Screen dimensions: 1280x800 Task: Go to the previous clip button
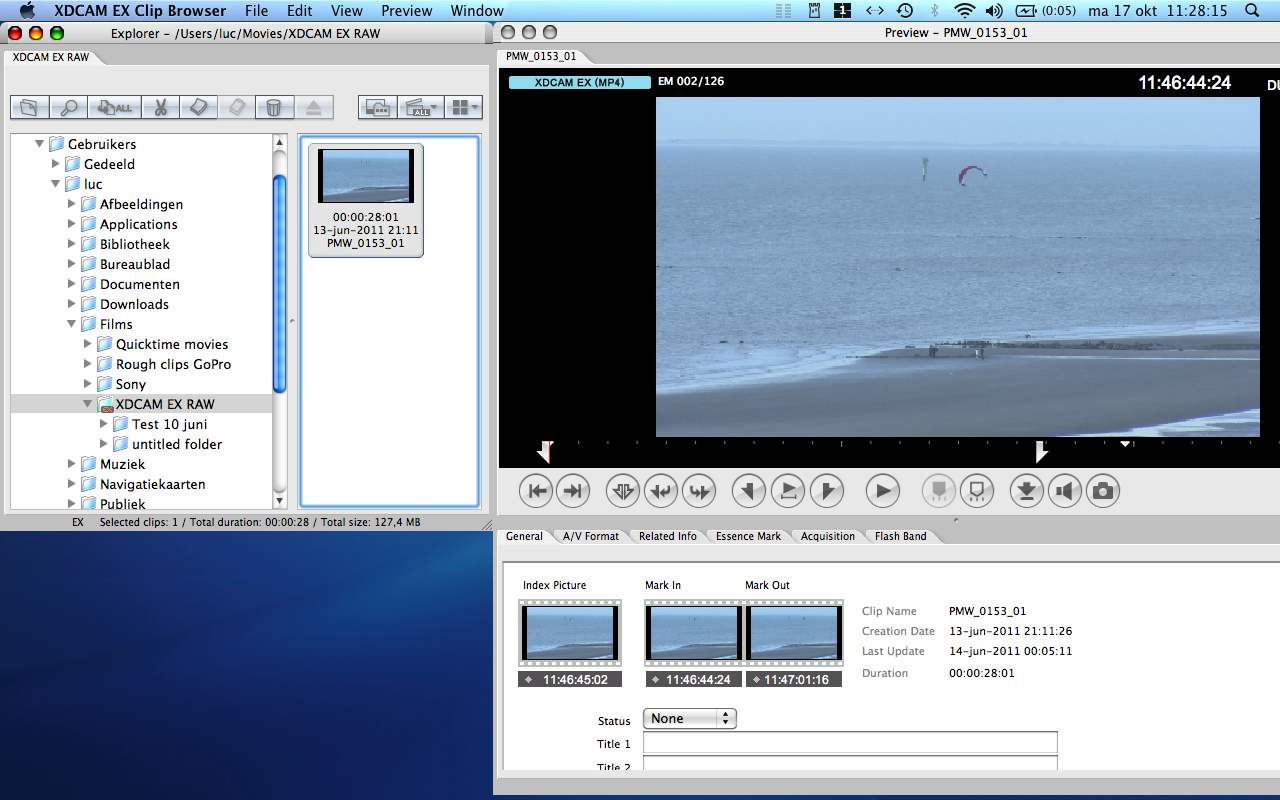point(661,491)
